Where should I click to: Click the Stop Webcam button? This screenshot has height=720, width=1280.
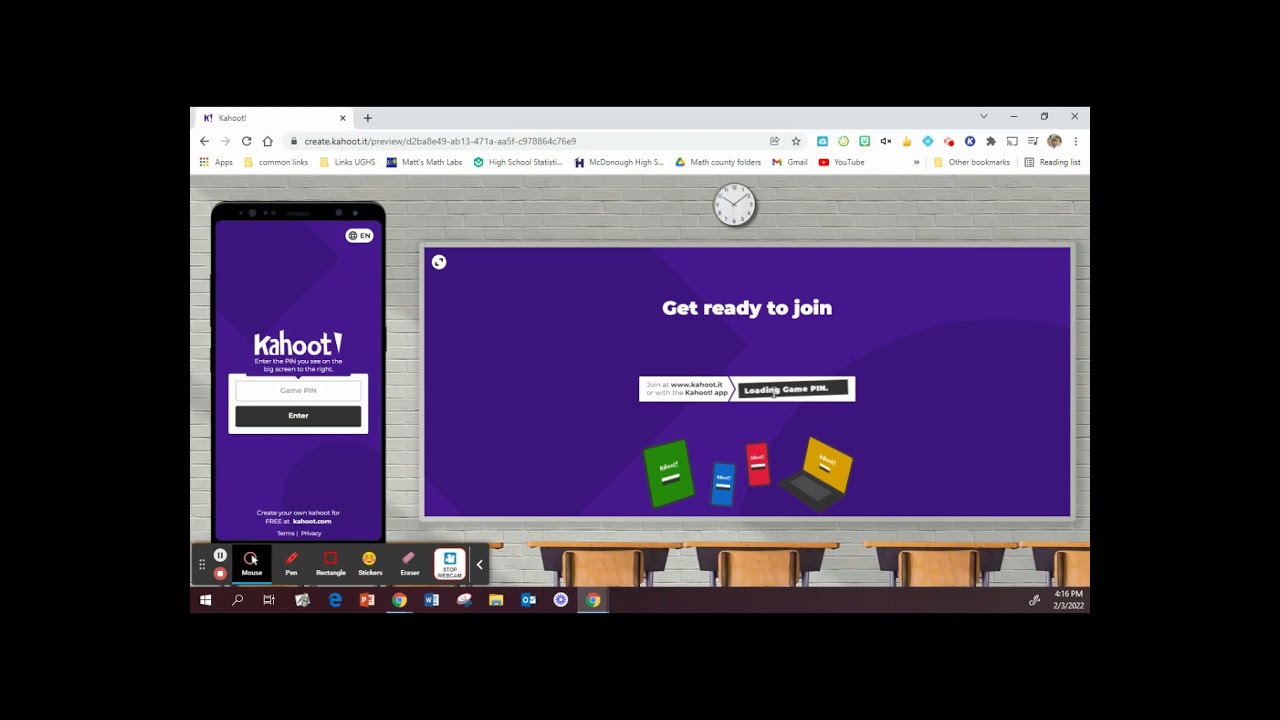tap(450, 564)
